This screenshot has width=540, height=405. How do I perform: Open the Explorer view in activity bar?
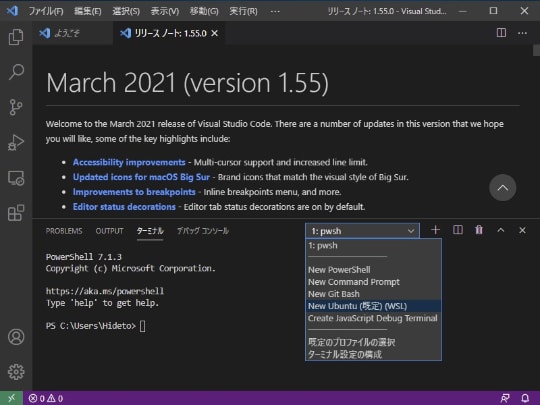coord(16,37)
